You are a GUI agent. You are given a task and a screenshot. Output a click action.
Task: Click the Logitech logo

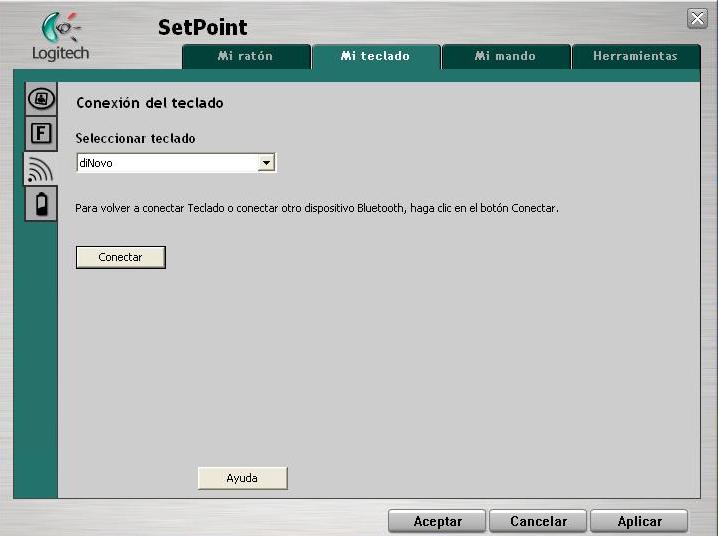59,36
